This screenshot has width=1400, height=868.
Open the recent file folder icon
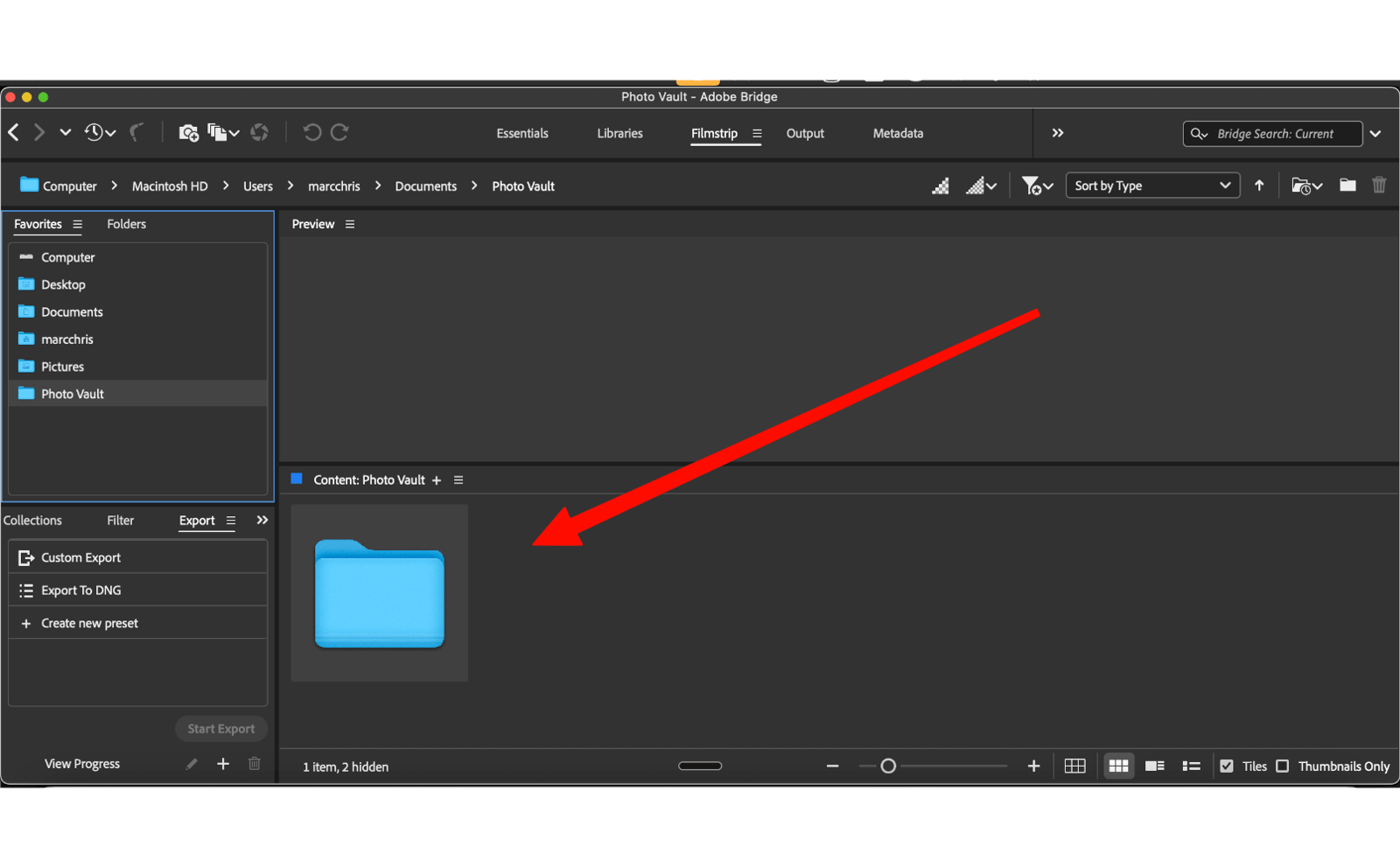[x=1306, y=185]
